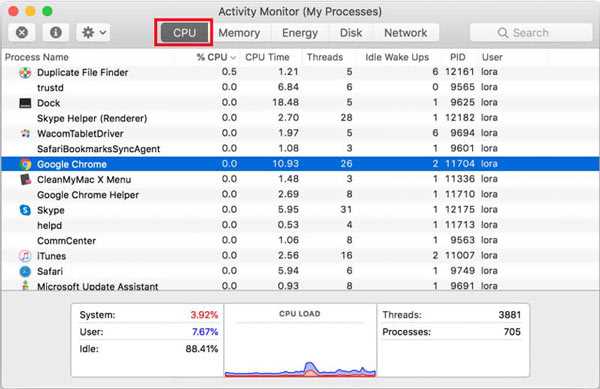
Task: Open the gear actions dropdown
Action: 94,33
